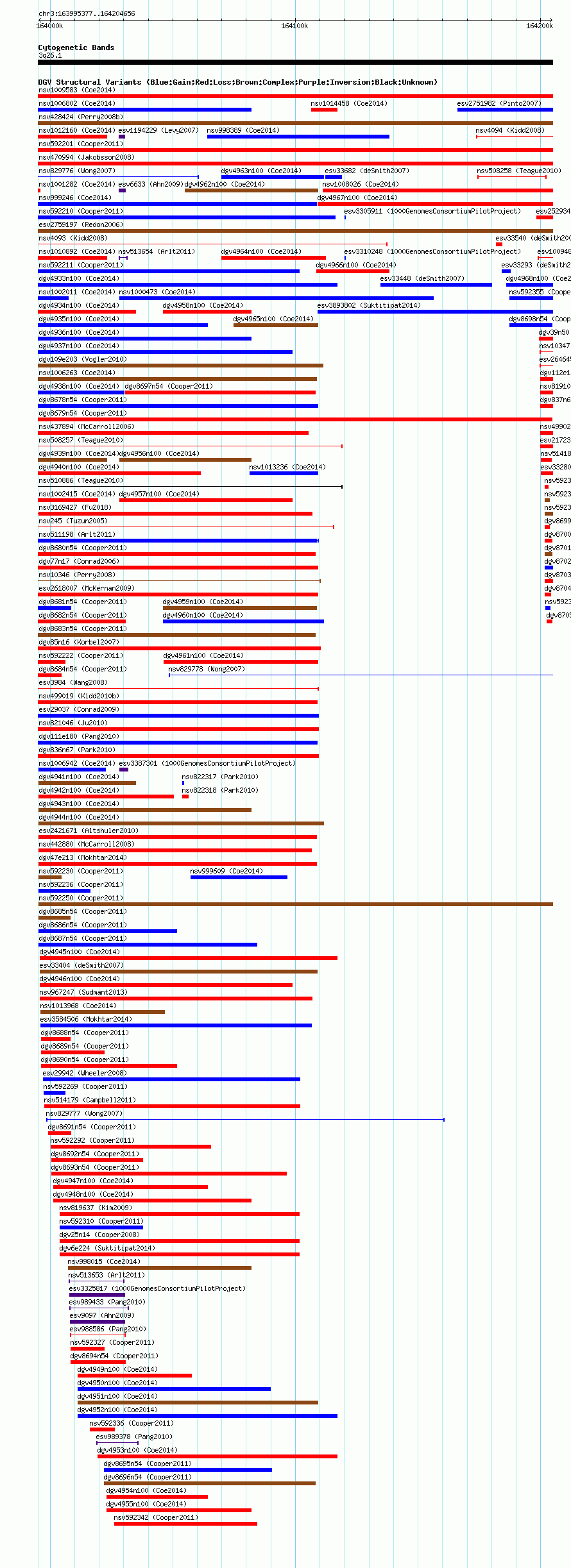Open esv29942 (Wheeler2008) variant
The image size is (571, 1568).
click(85, 1073)
